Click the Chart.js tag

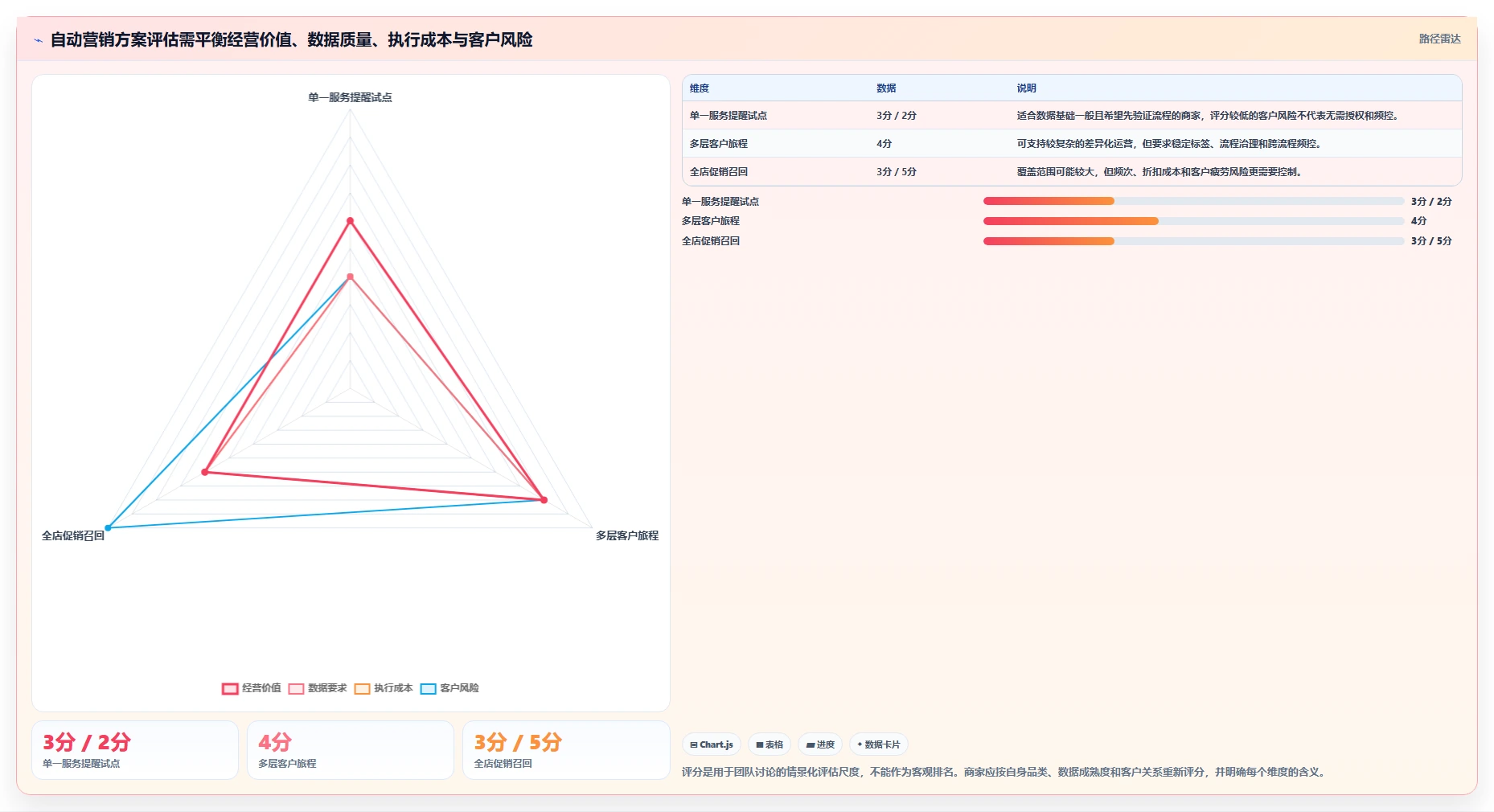712,744
